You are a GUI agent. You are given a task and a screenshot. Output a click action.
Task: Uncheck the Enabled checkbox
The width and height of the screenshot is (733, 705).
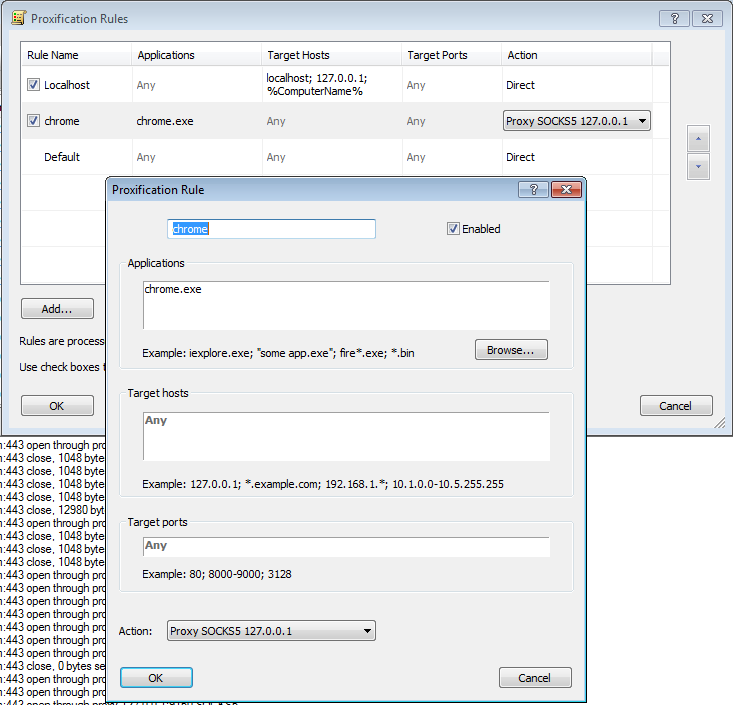454,229
